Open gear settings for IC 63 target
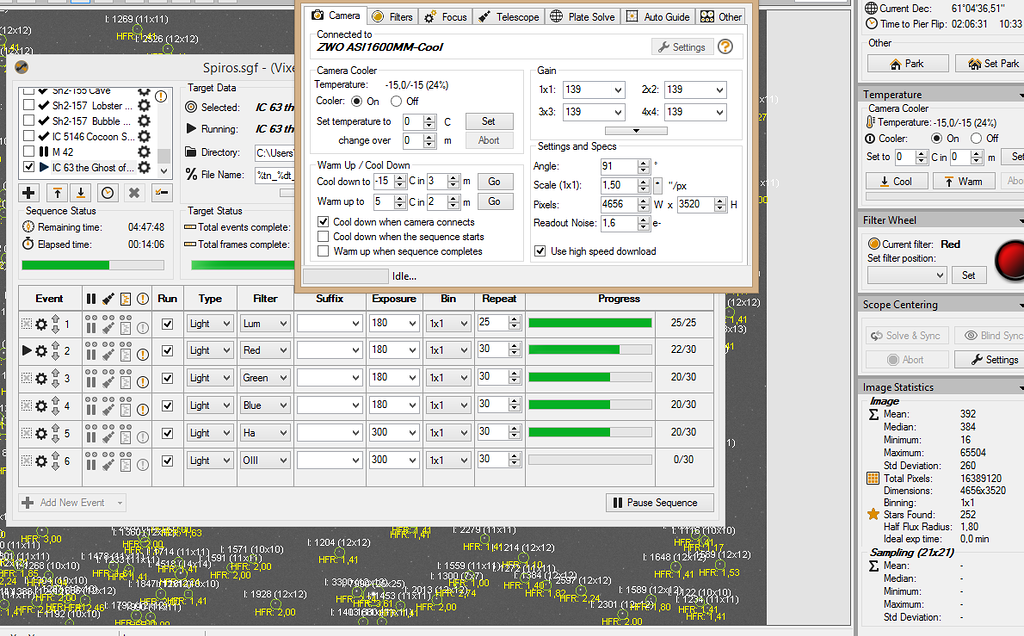Screen dimensions: 1024x636 point(146,167)
